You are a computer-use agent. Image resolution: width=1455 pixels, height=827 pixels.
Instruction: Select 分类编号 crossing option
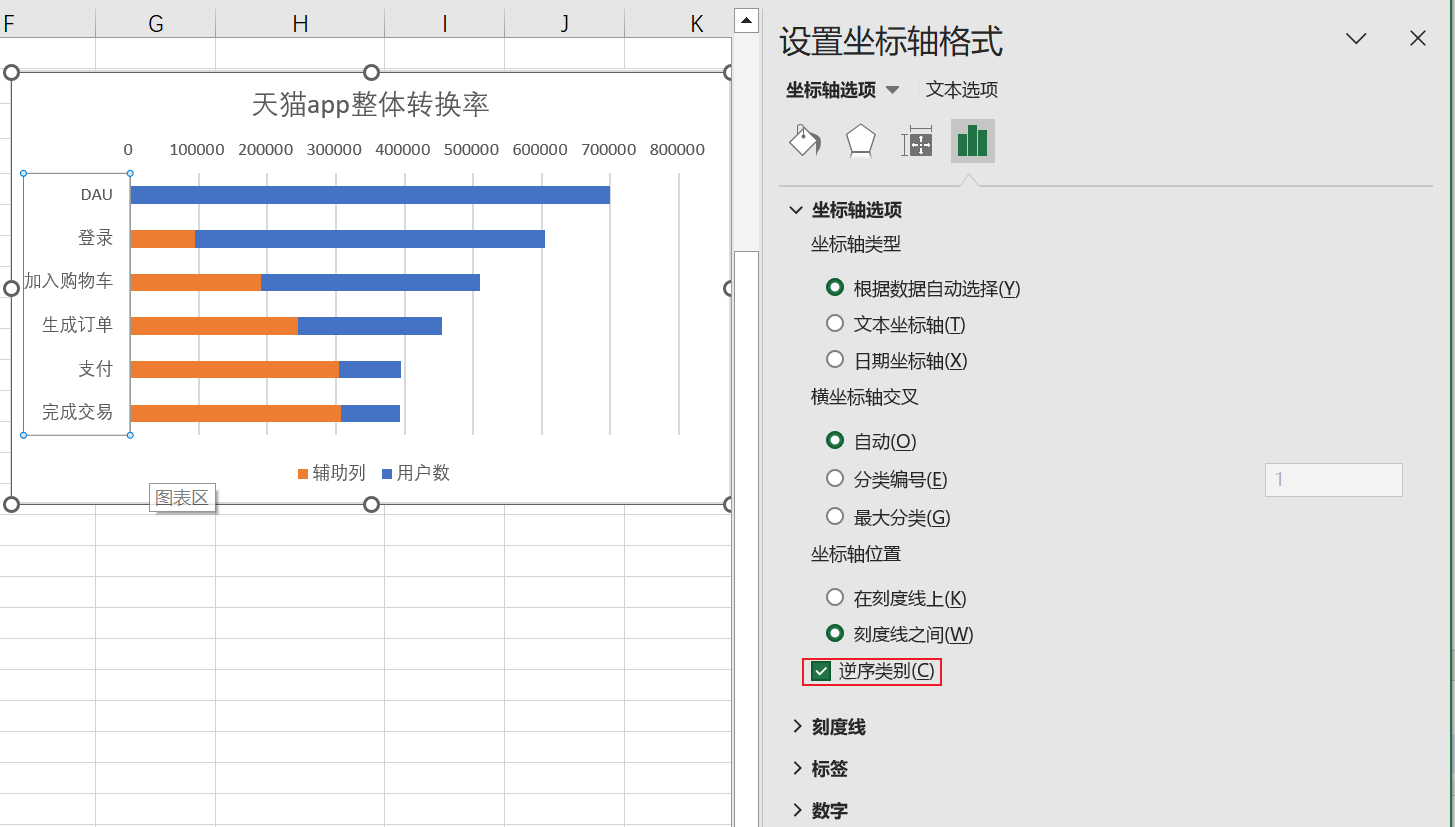(835, 479)
